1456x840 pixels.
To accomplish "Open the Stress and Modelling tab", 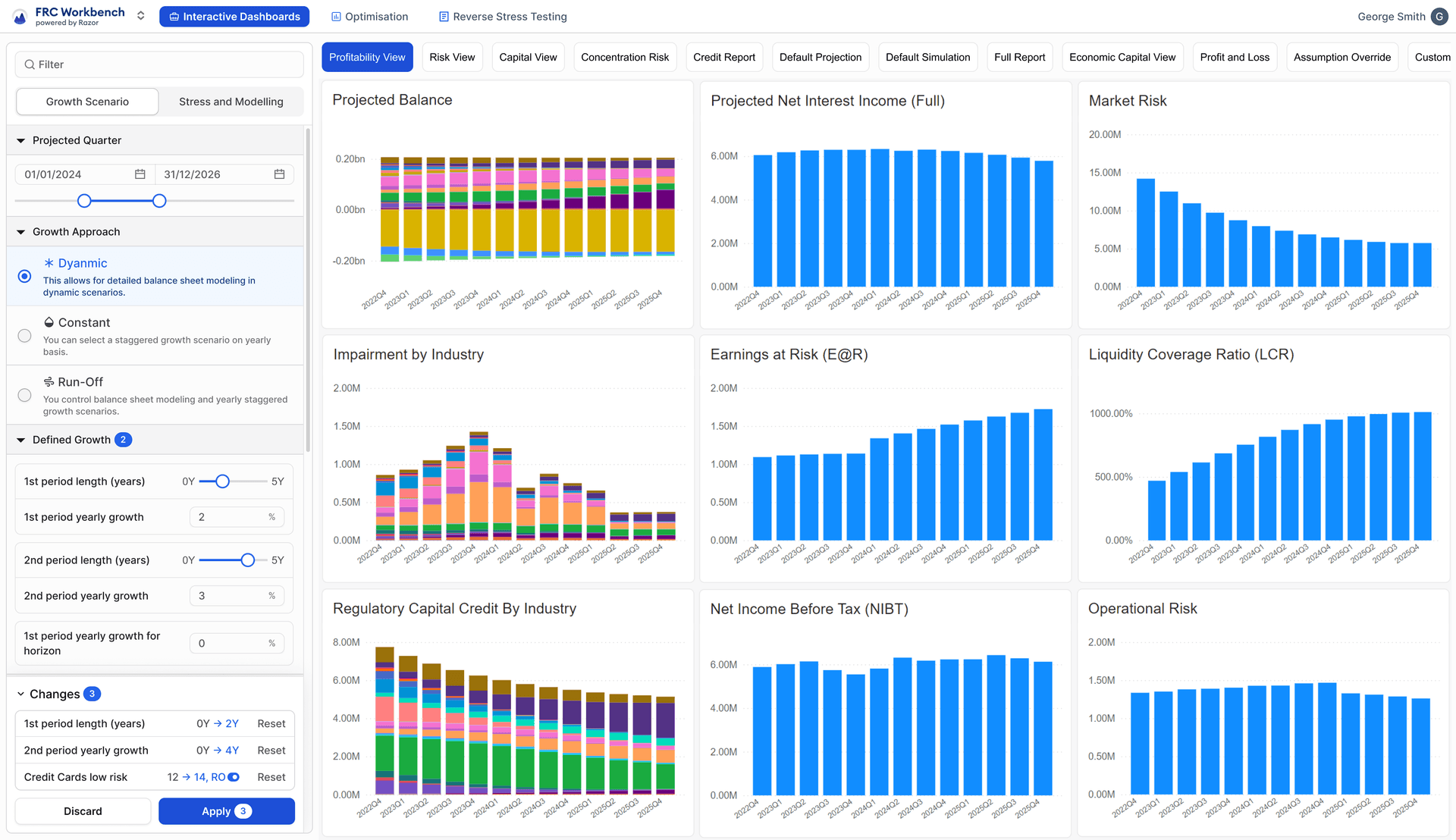I will click(x=231, y=102).
